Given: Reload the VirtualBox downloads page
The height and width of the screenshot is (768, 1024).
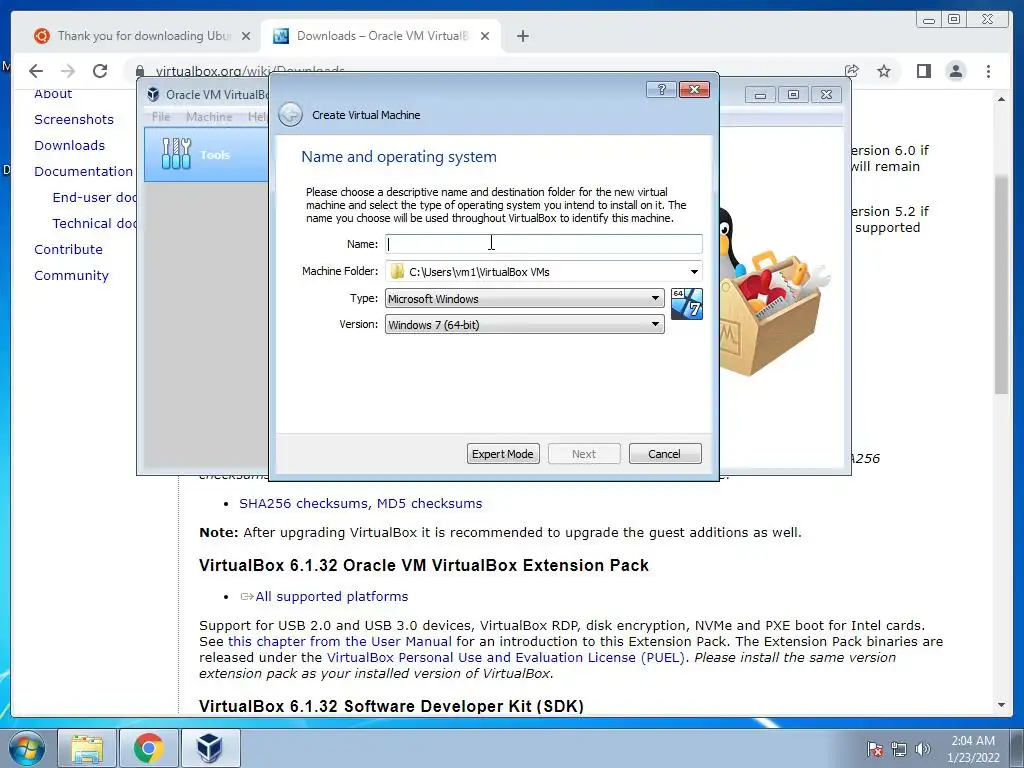Looking at the screenshot, I should [100, 71].
